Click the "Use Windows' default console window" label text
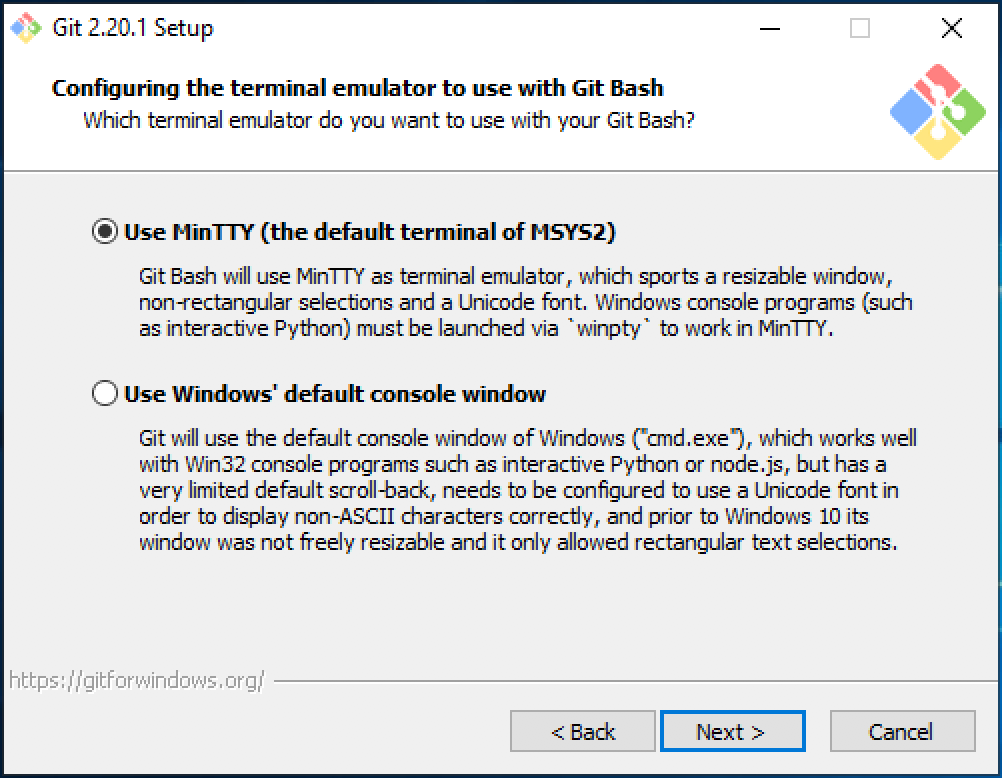This screenshot has height=778, width=1002. click(x=334, y=393)
